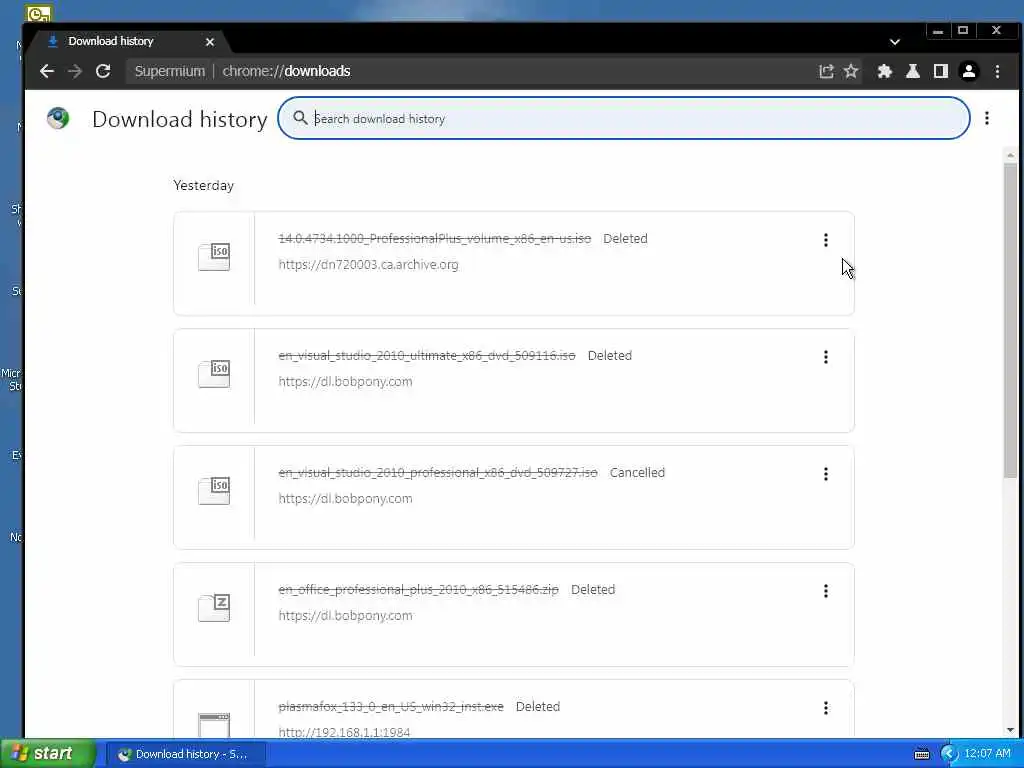Click the iso file icon for ProfessionalPlus_volume
Screen dimensions: 1024x768
pos(214,257)
